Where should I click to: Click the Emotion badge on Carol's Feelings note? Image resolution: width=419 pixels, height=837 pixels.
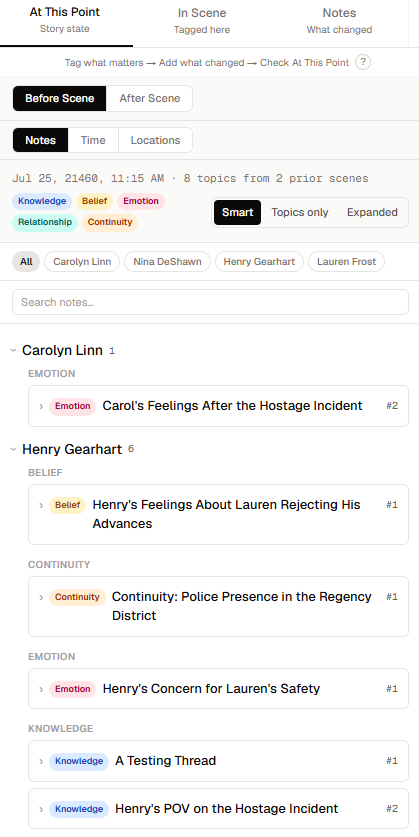(73, 406)
